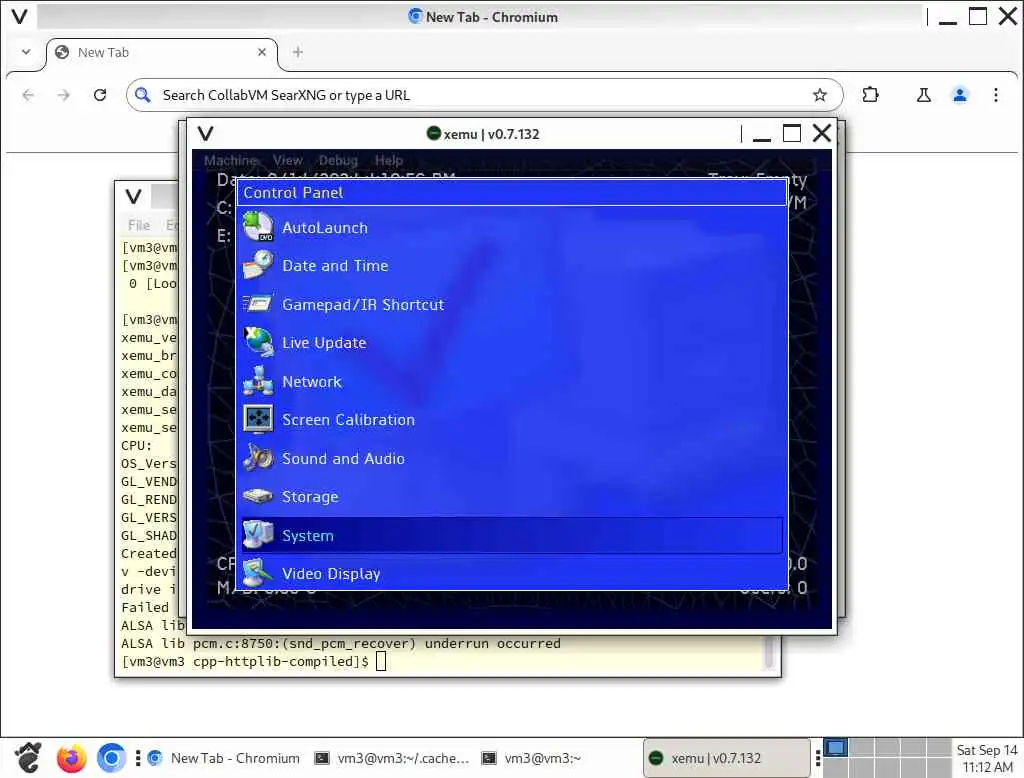
Task: Select the highlighted System entry
Action: click(x=512, y=536)
